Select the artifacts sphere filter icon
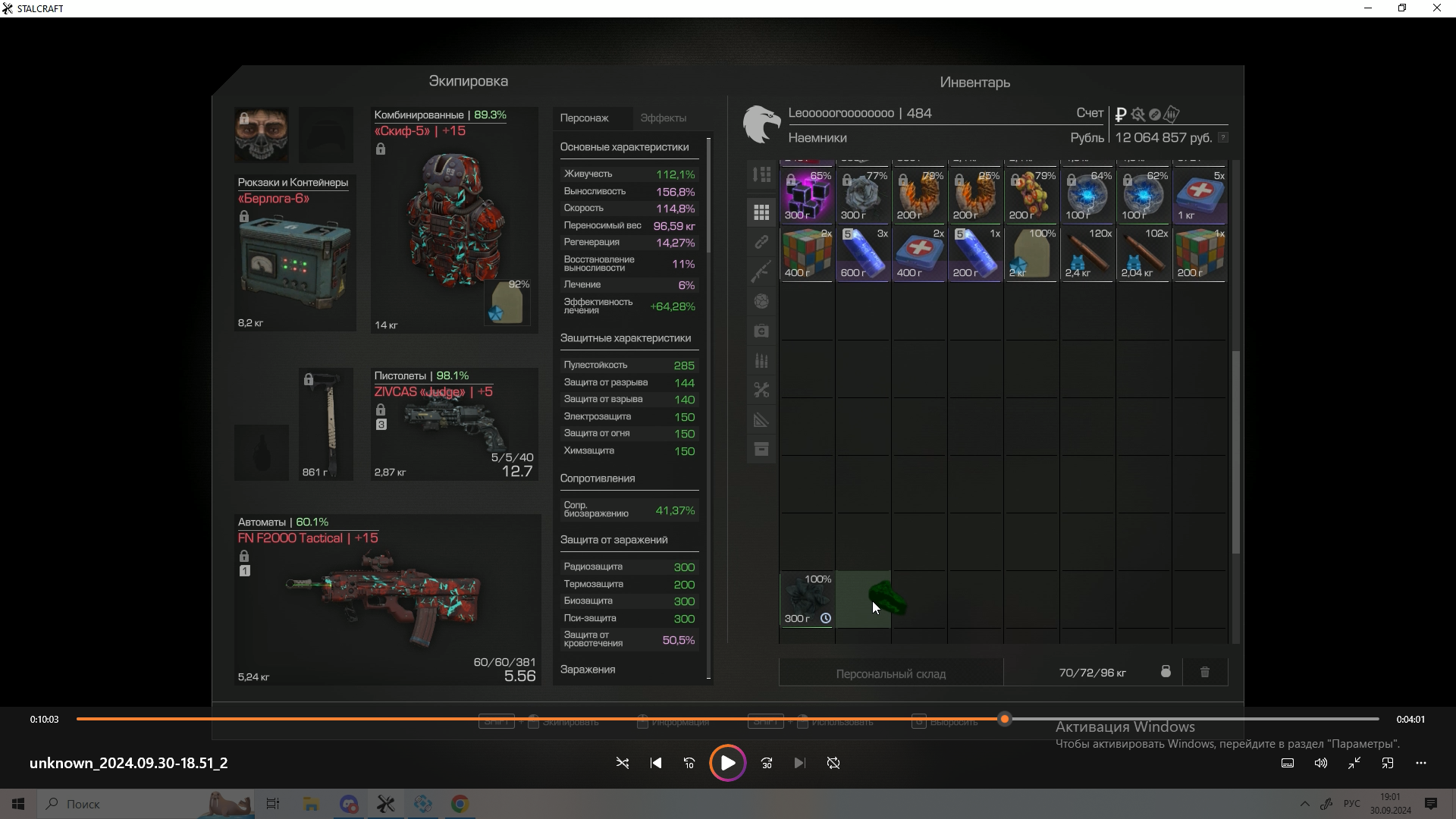This screenshot has height=819, width=1456. coord(761,301)
